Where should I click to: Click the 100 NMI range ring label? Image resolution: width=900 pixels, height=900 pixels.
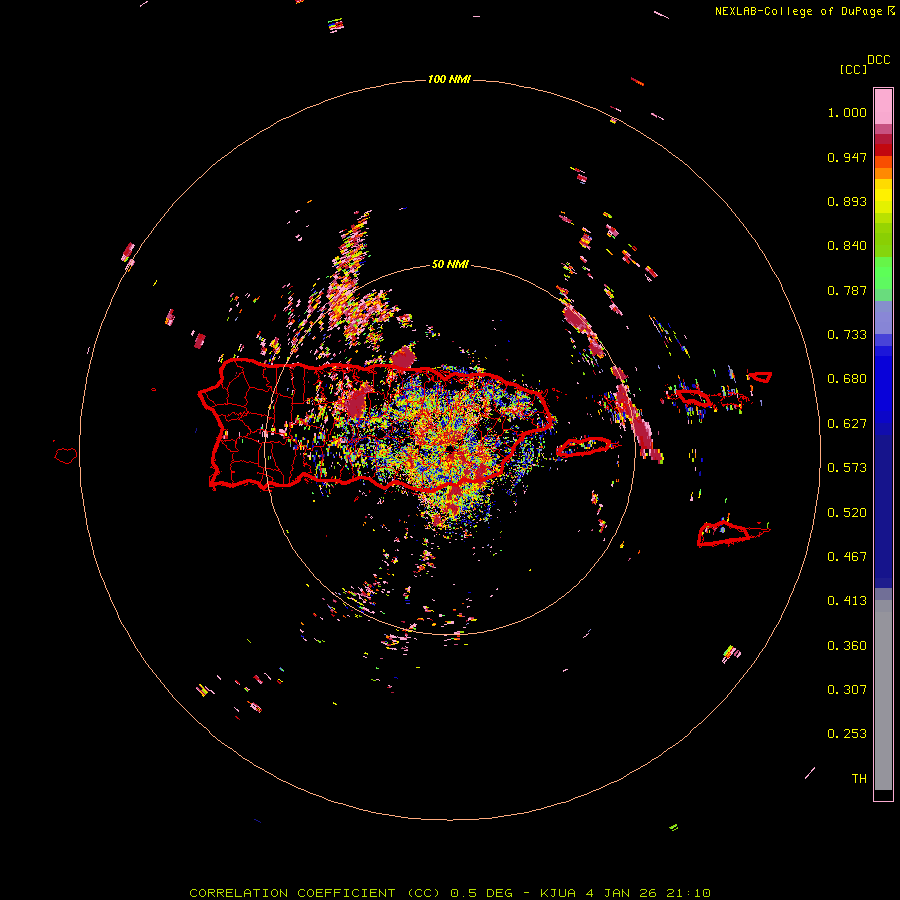[449, 79]
